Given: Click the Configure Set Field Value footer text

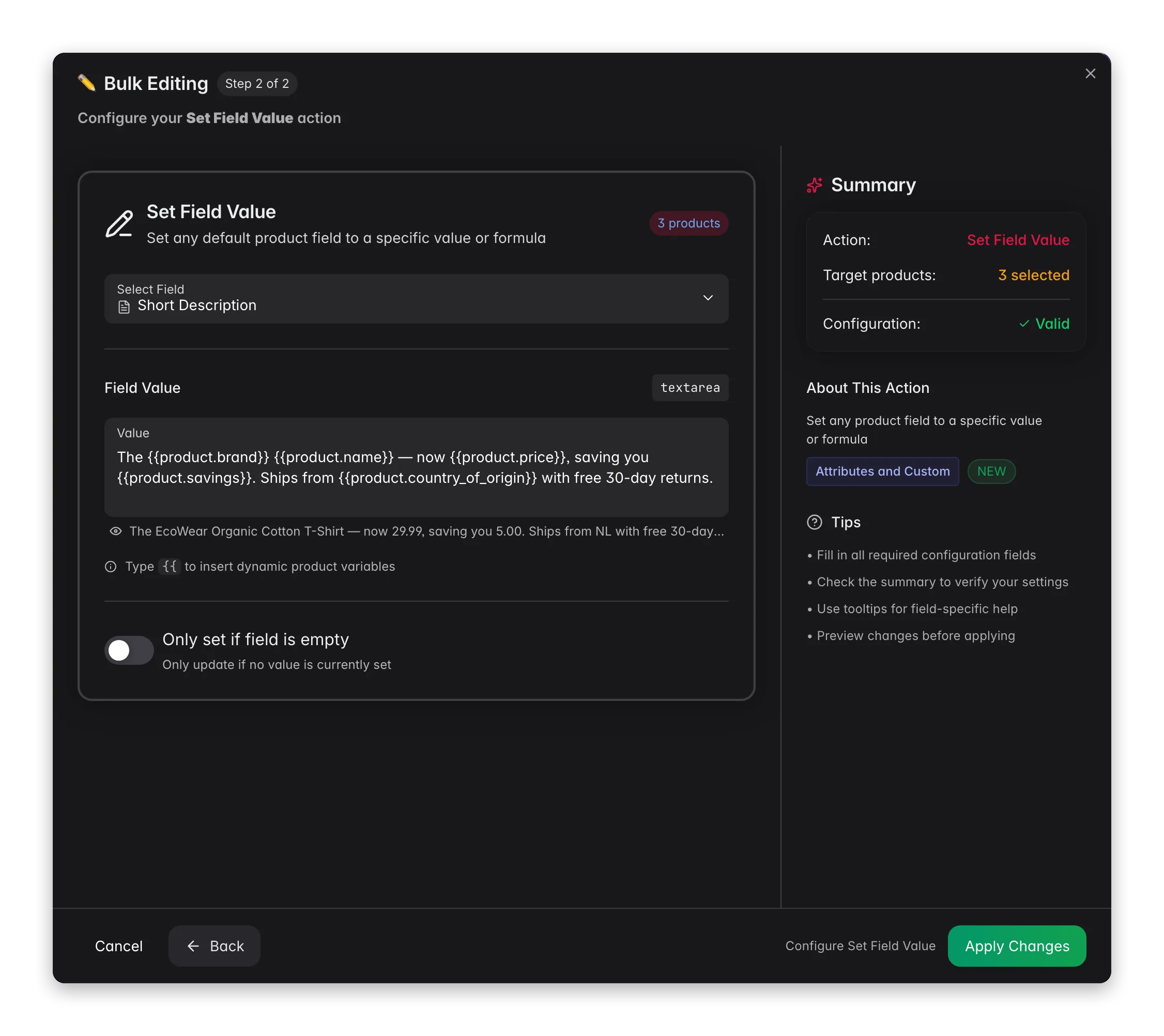Looking at the screenshot, I should [860, 946].
